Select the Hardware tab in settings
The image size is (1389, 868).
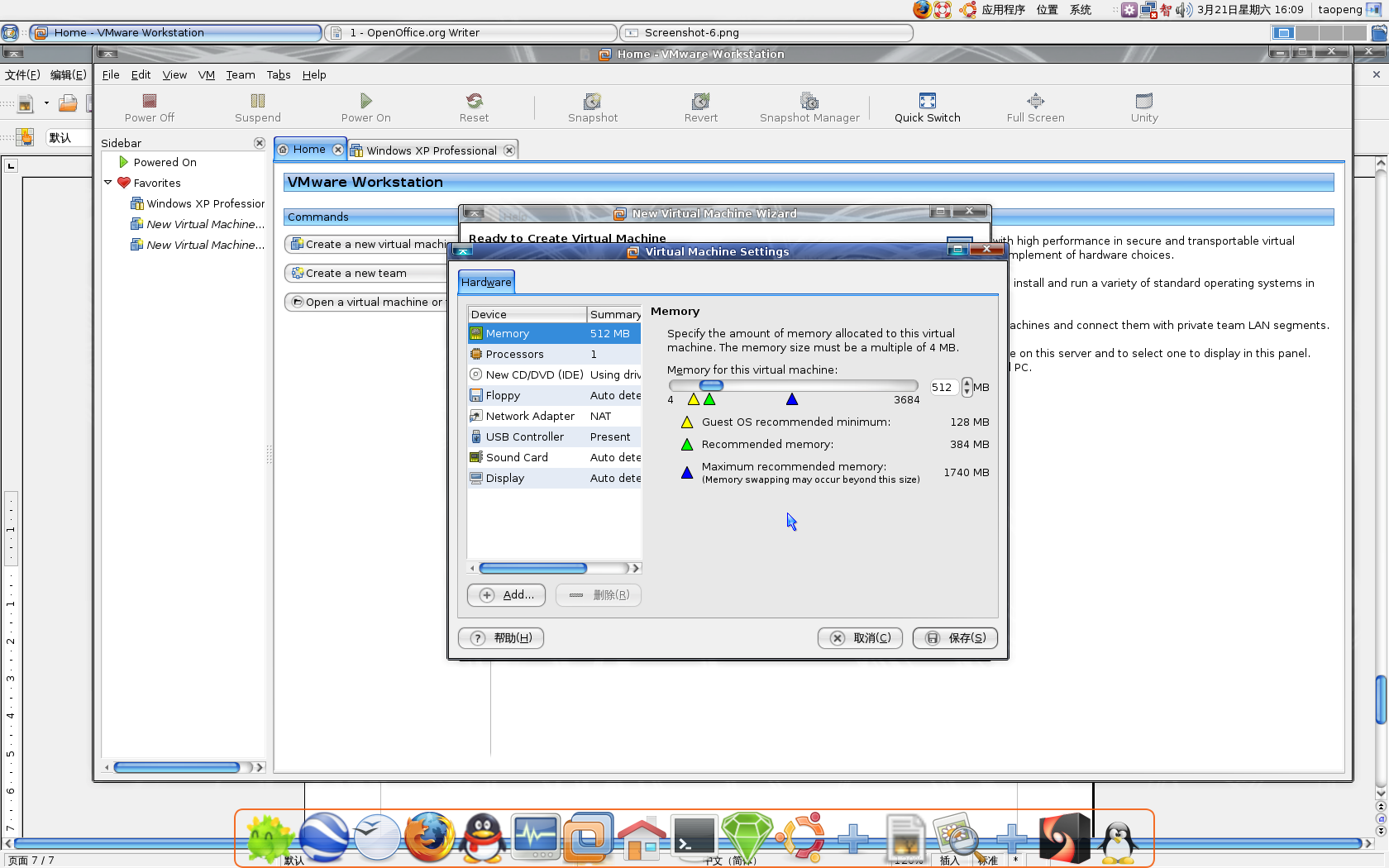(x=486, y=282)
